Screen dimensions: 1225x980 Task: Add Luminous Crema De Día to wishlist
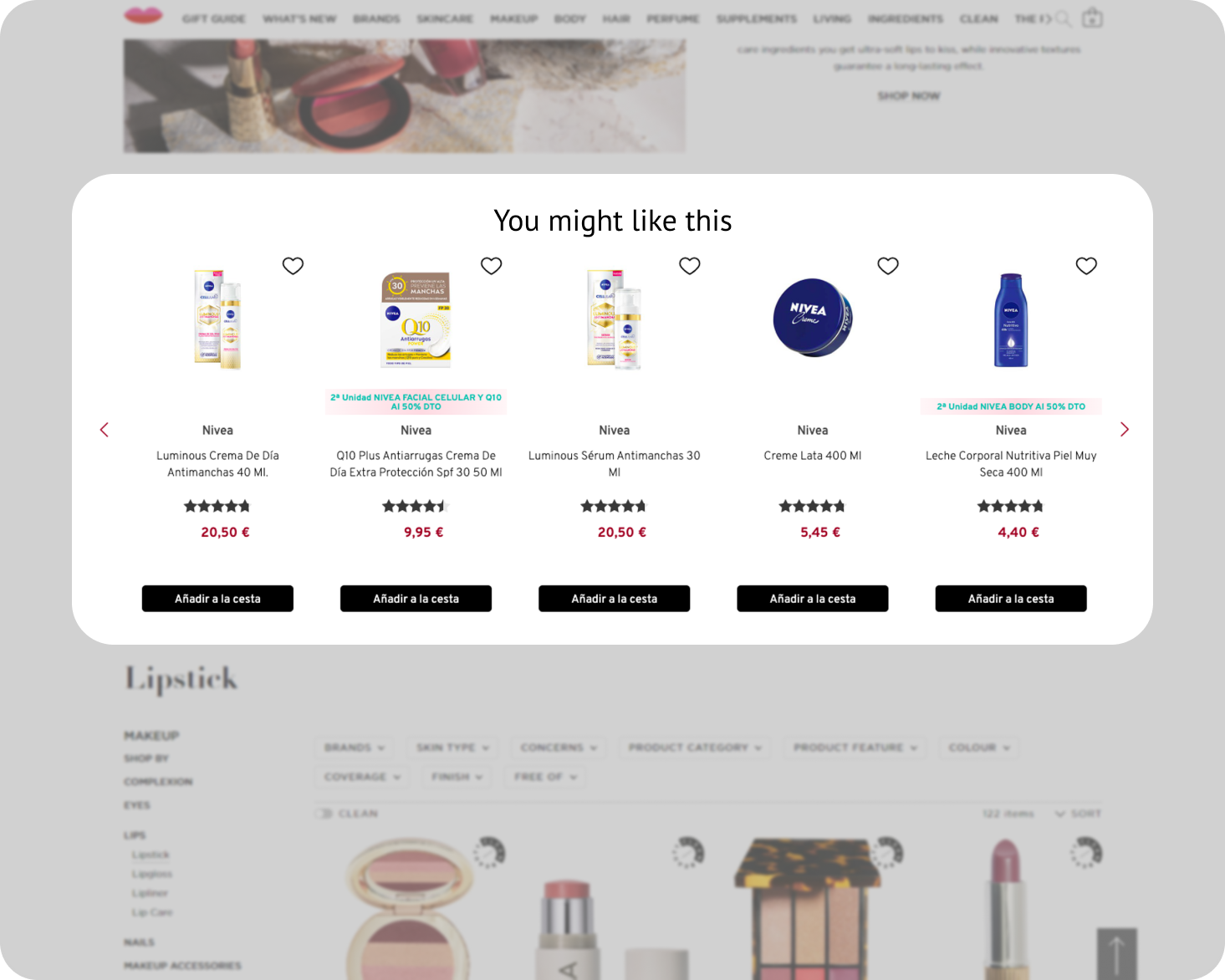click(293, 266)
